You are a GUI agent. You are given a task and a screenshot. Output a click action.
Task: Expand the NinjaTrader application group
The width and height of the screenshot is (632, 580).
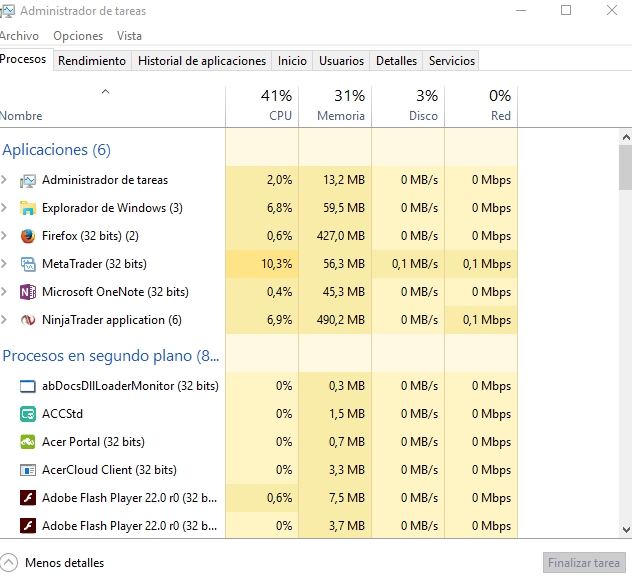(4, 320)
